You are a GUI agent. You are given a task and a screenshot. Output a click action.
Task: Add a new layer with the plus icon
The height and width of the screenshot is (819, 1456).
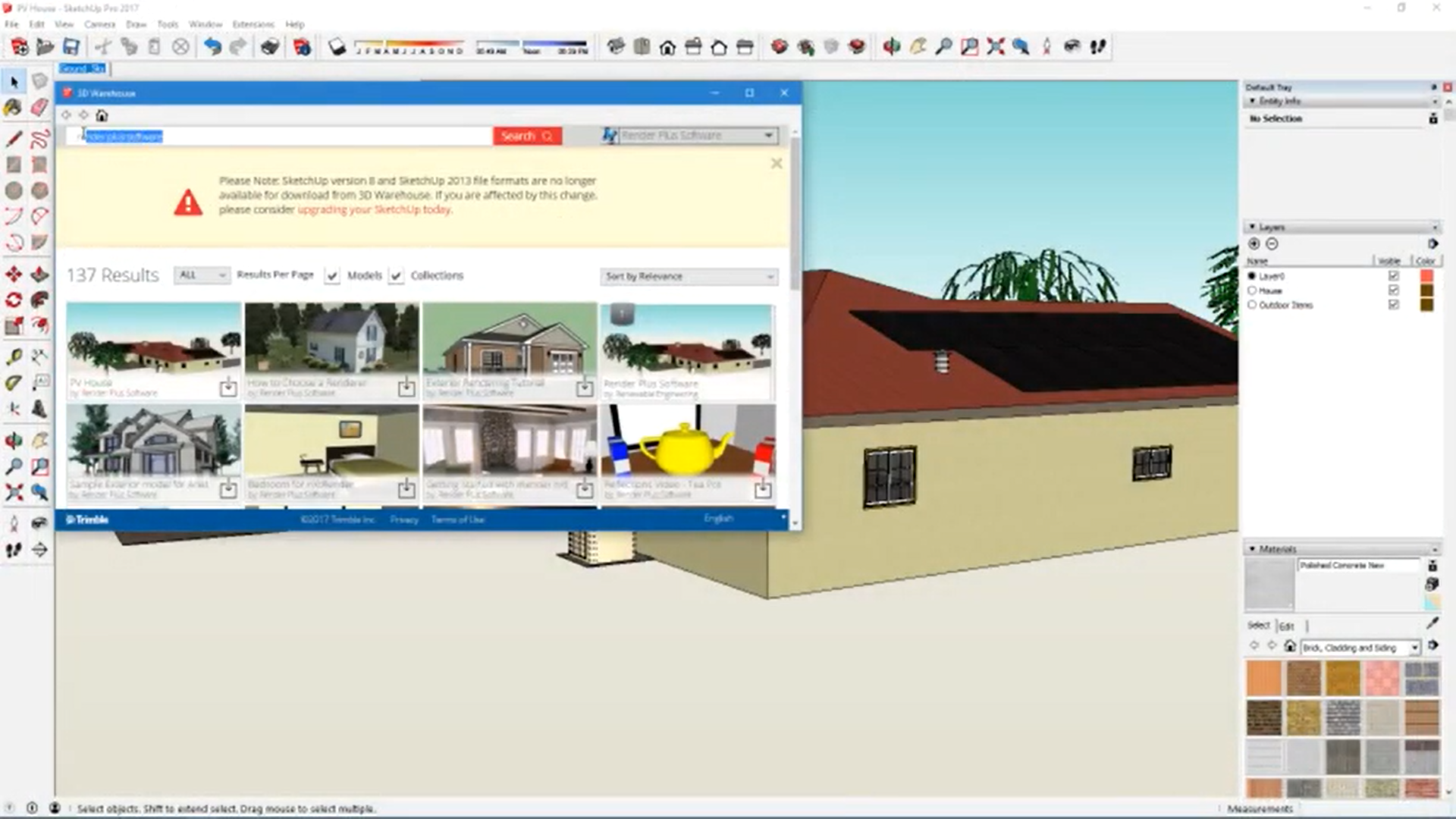click(x=1254, y=244)
